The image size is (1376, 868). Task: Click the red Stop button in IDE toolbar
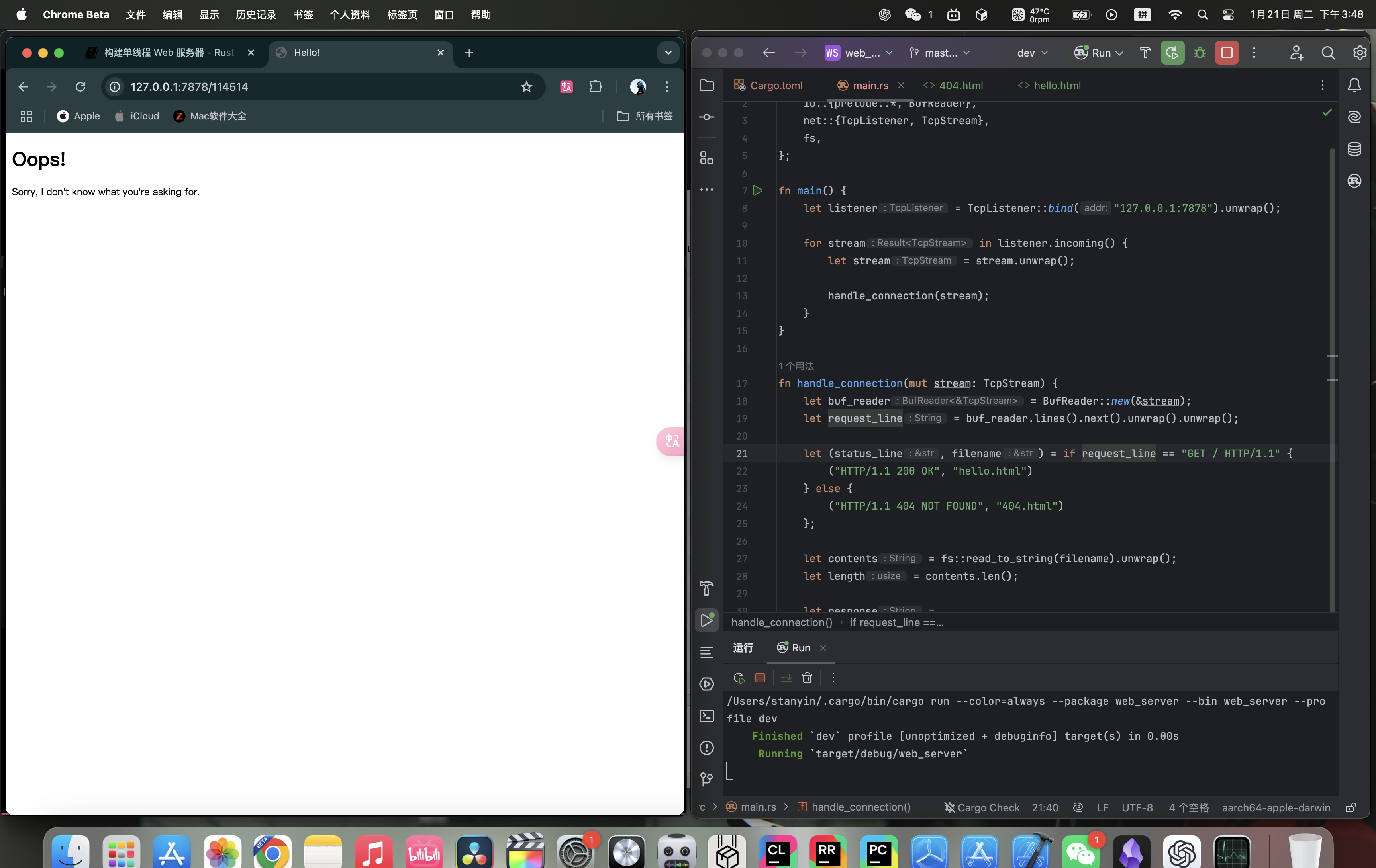1226,53
